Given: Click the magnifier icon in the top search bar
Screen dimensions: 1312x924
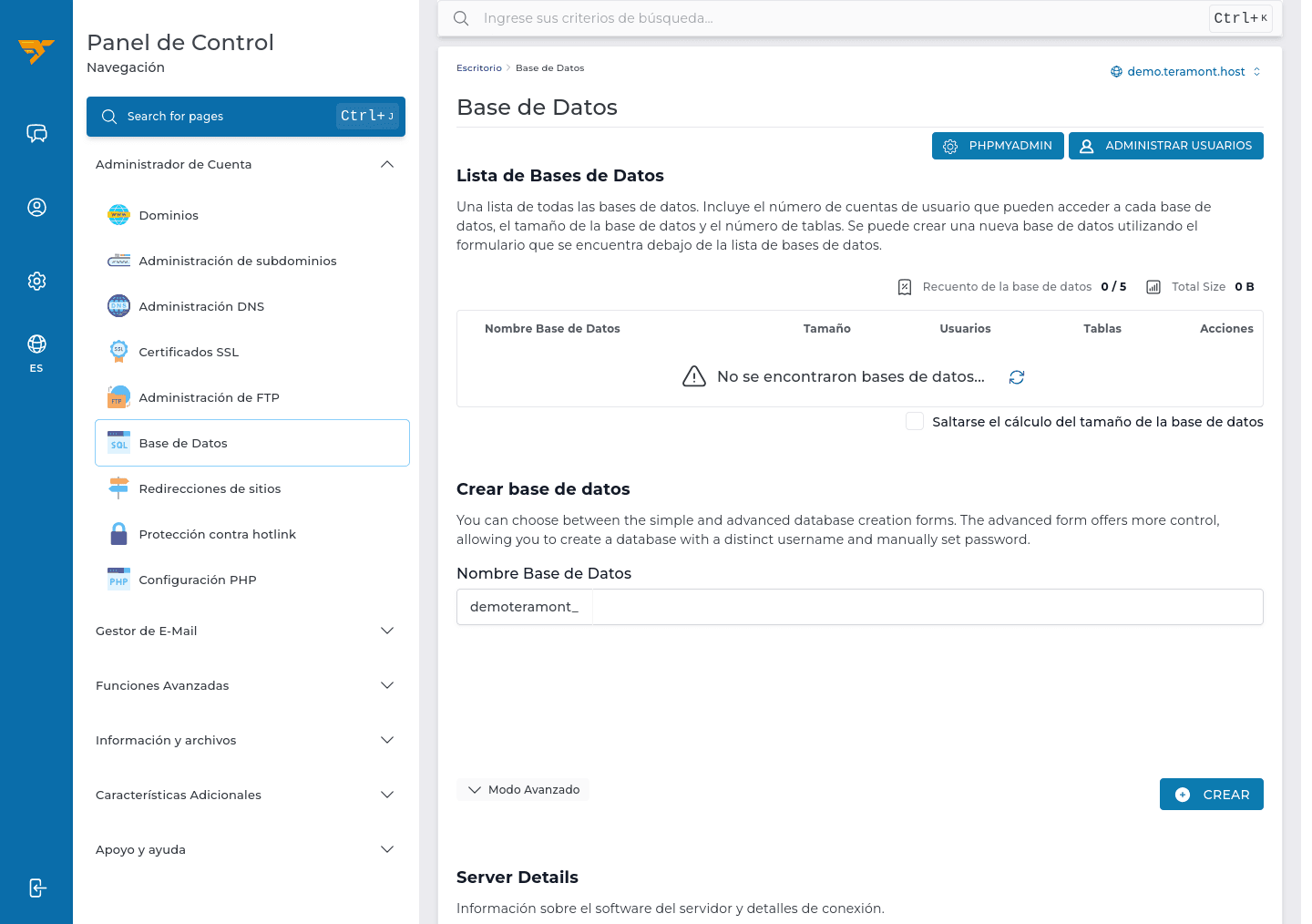Looking at the screenshot, I should (461, 18).
